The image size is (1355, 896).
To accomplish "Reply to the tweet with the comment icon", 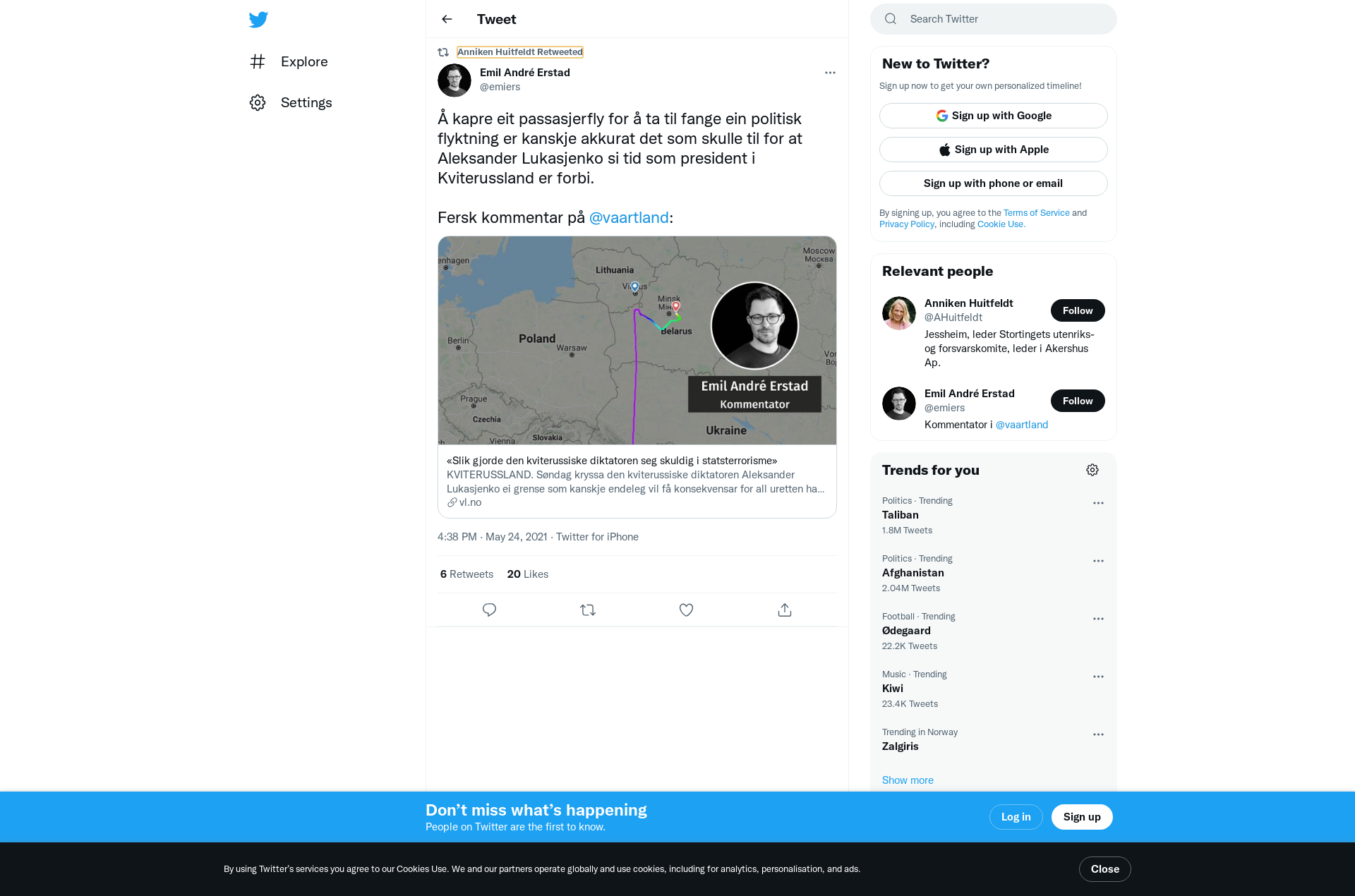I will click(x=489, y=610).
